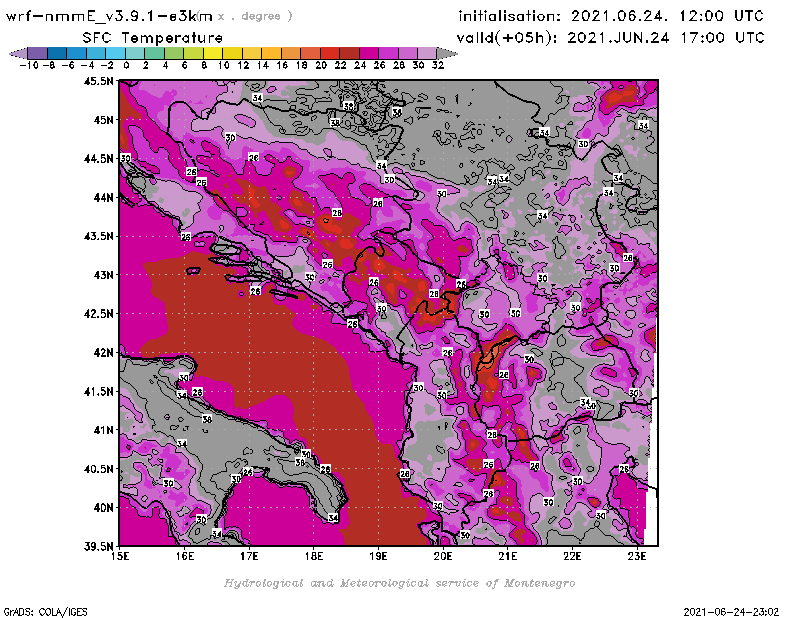Click the light orchid 30 to 32 legend swatch
The width and height of the screenshot is (800, 618).
tap(428, 53)
